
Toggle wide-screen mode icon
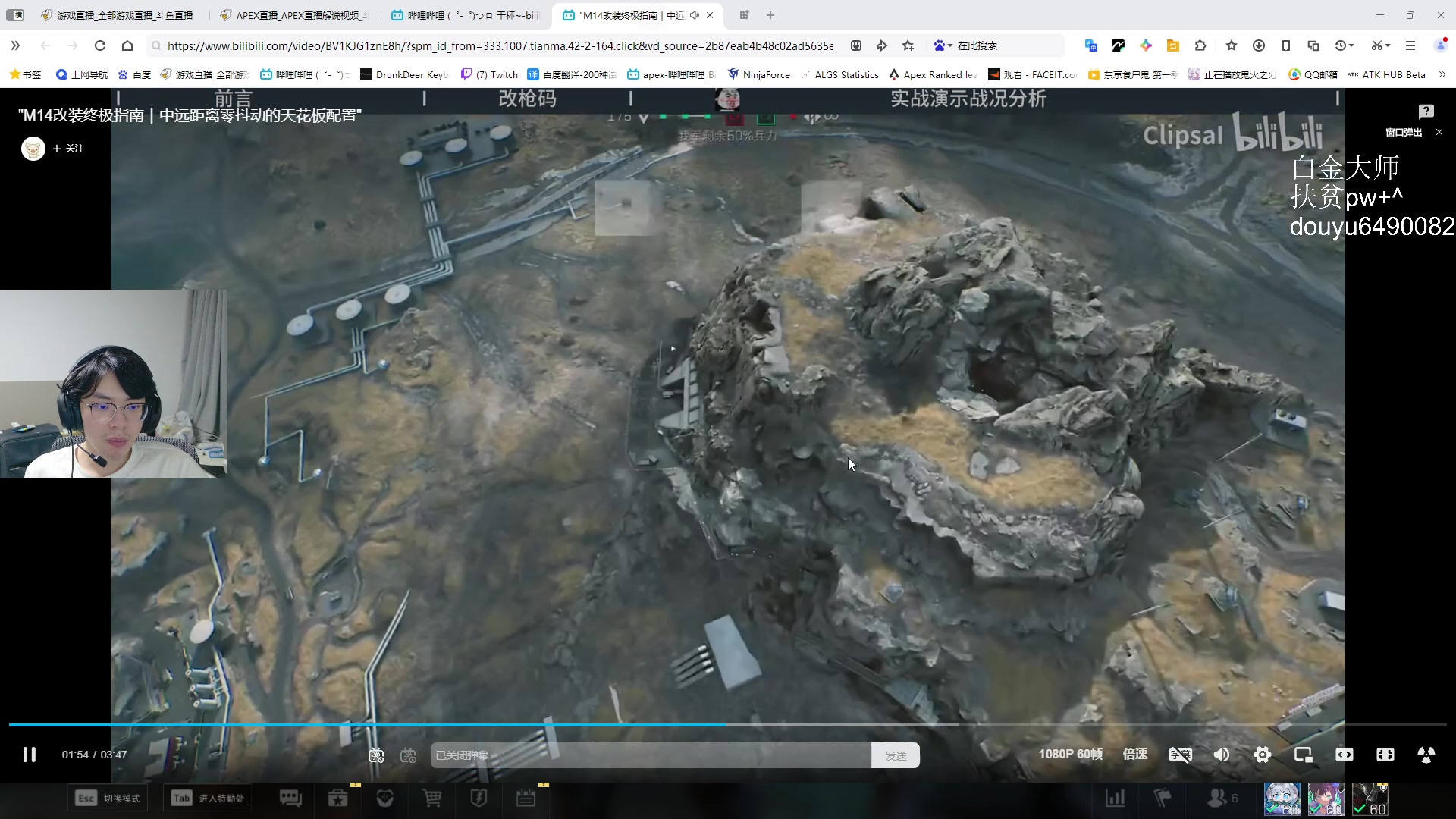1345,755
